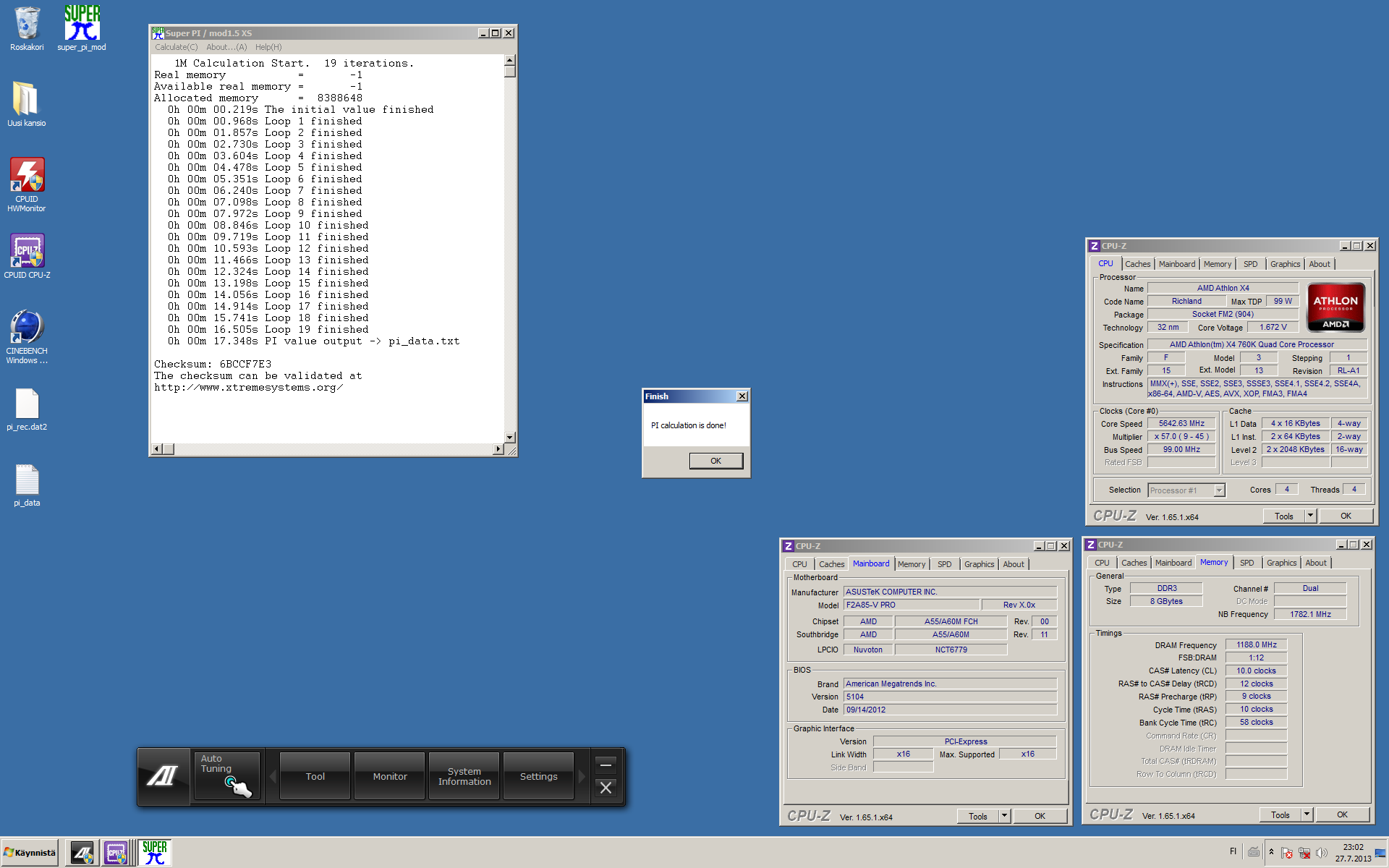Switch to CPU tab in Memory window
1389x868 pixels.
pos(1102,563)
